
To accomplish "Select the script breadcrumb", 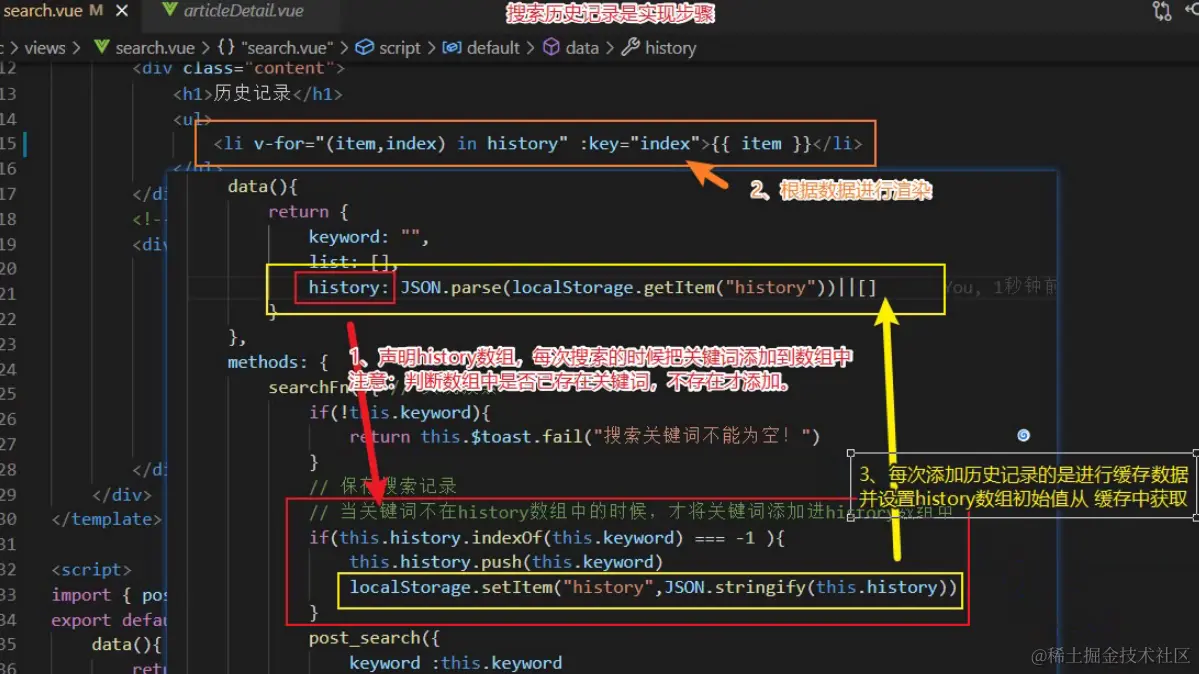I will (399, 47).
